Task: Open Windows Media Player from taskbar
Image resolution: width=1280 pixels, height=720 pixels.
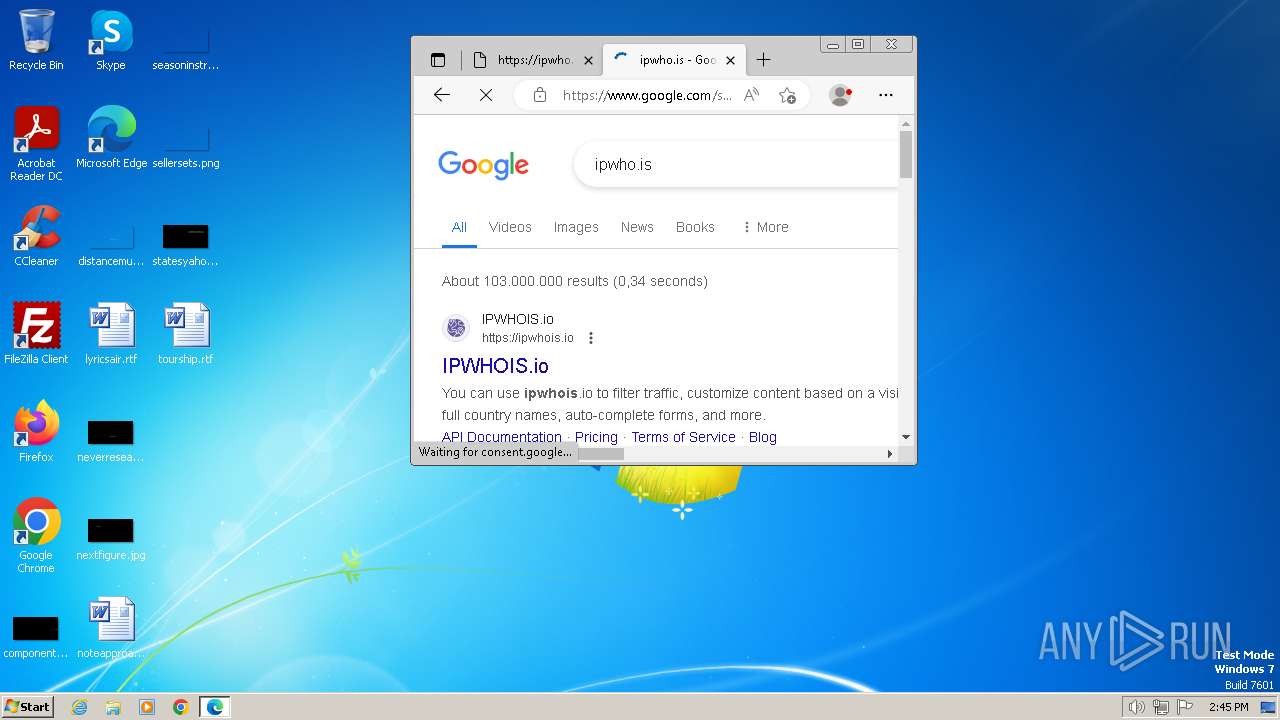Action: pos(147,707)
